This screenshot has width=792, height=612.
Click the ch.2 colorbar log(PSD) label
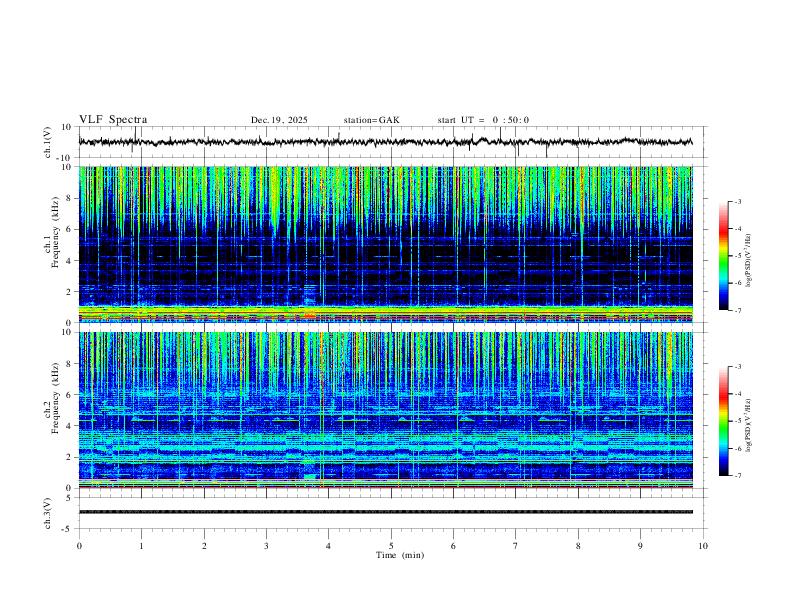click(x=749, y=426)
